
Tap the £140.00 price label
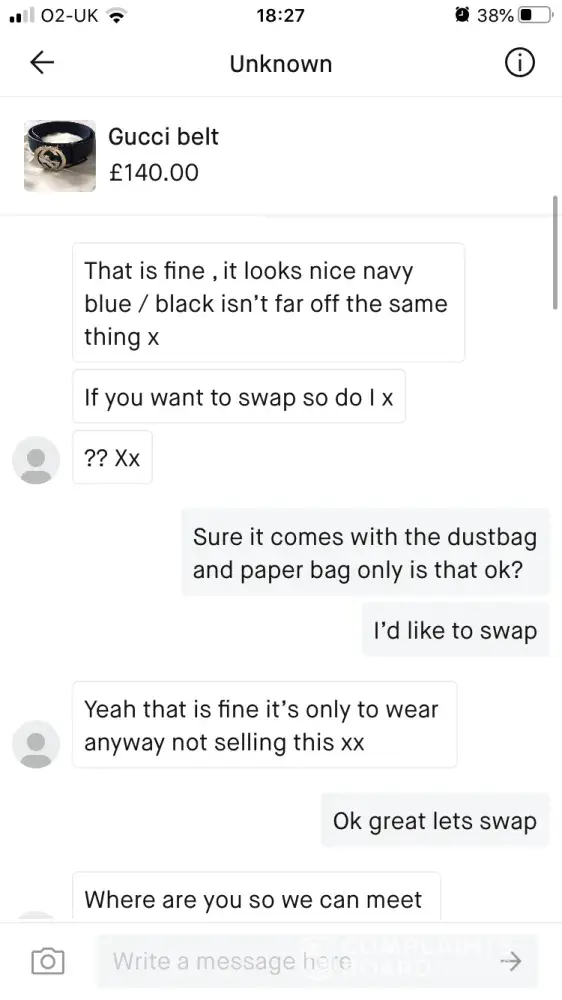pyautogui.click(x=154, y=172)
